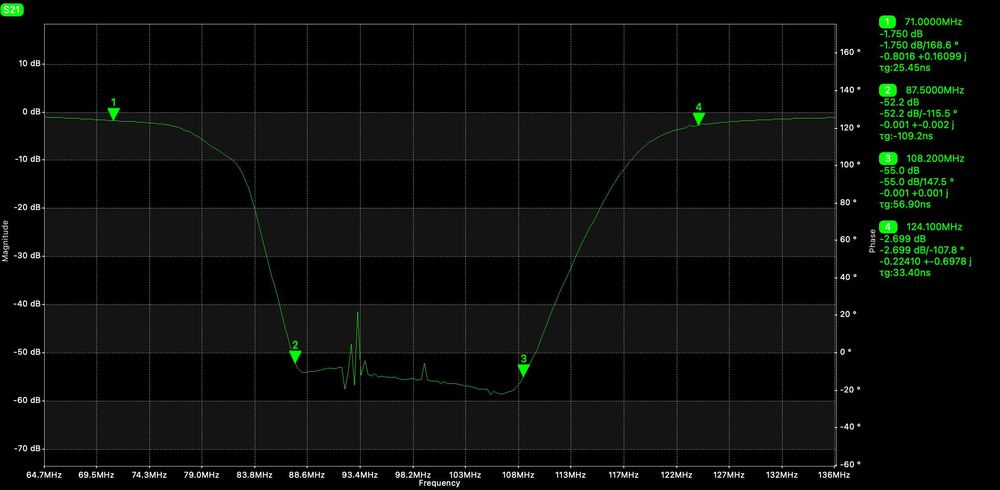Click the Magnitude axis label

[x=5, y=241]
